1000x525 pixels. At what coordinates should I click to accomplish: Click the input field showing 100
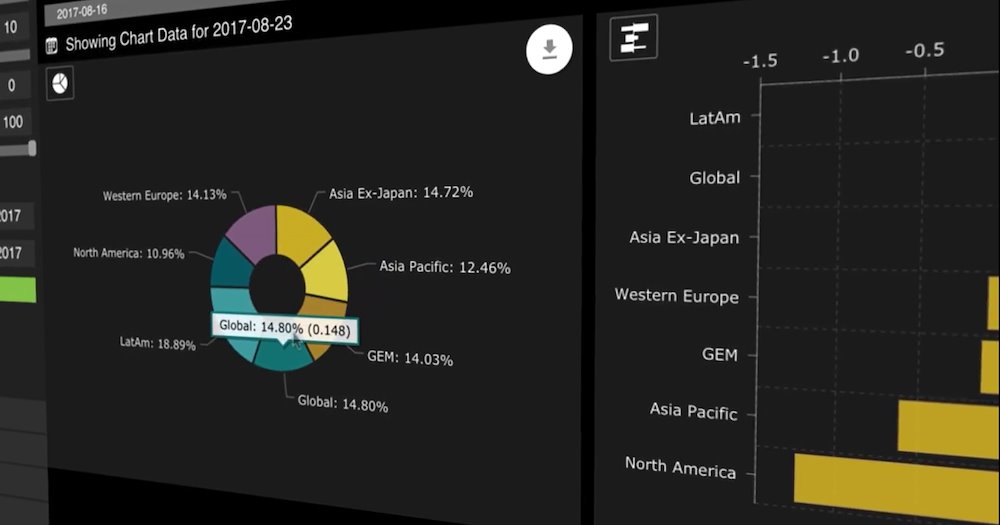[16, 122]
